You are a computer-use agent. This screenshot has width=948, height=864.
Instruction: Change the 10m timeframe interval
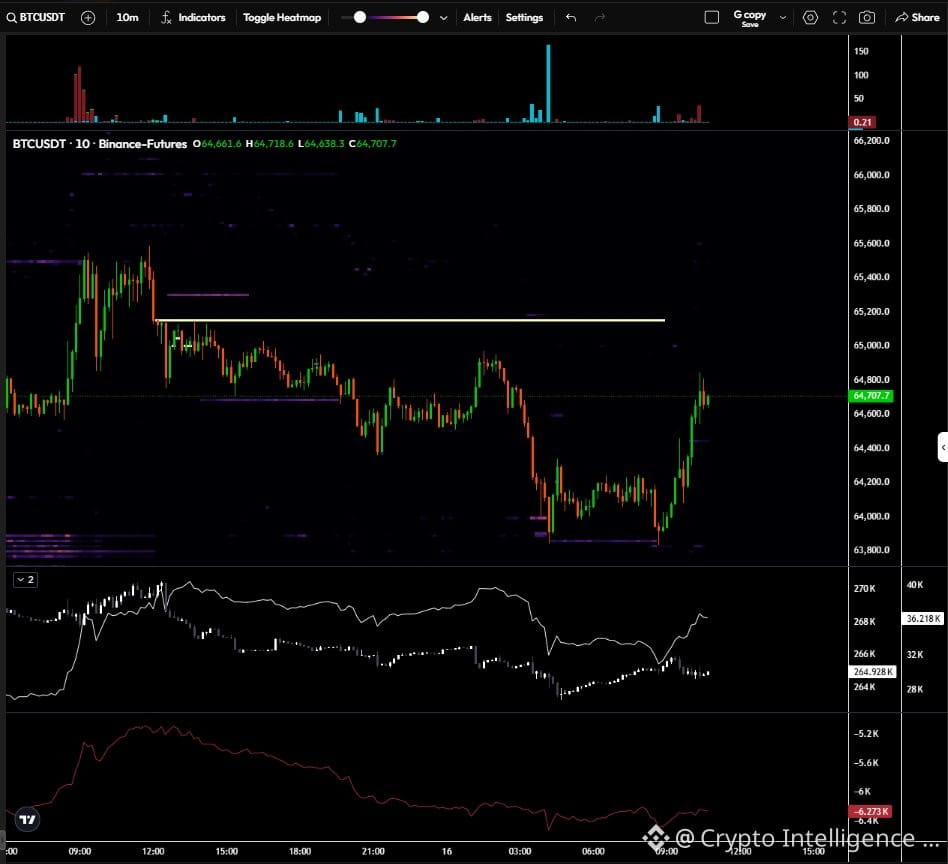(x=127, y=18)
